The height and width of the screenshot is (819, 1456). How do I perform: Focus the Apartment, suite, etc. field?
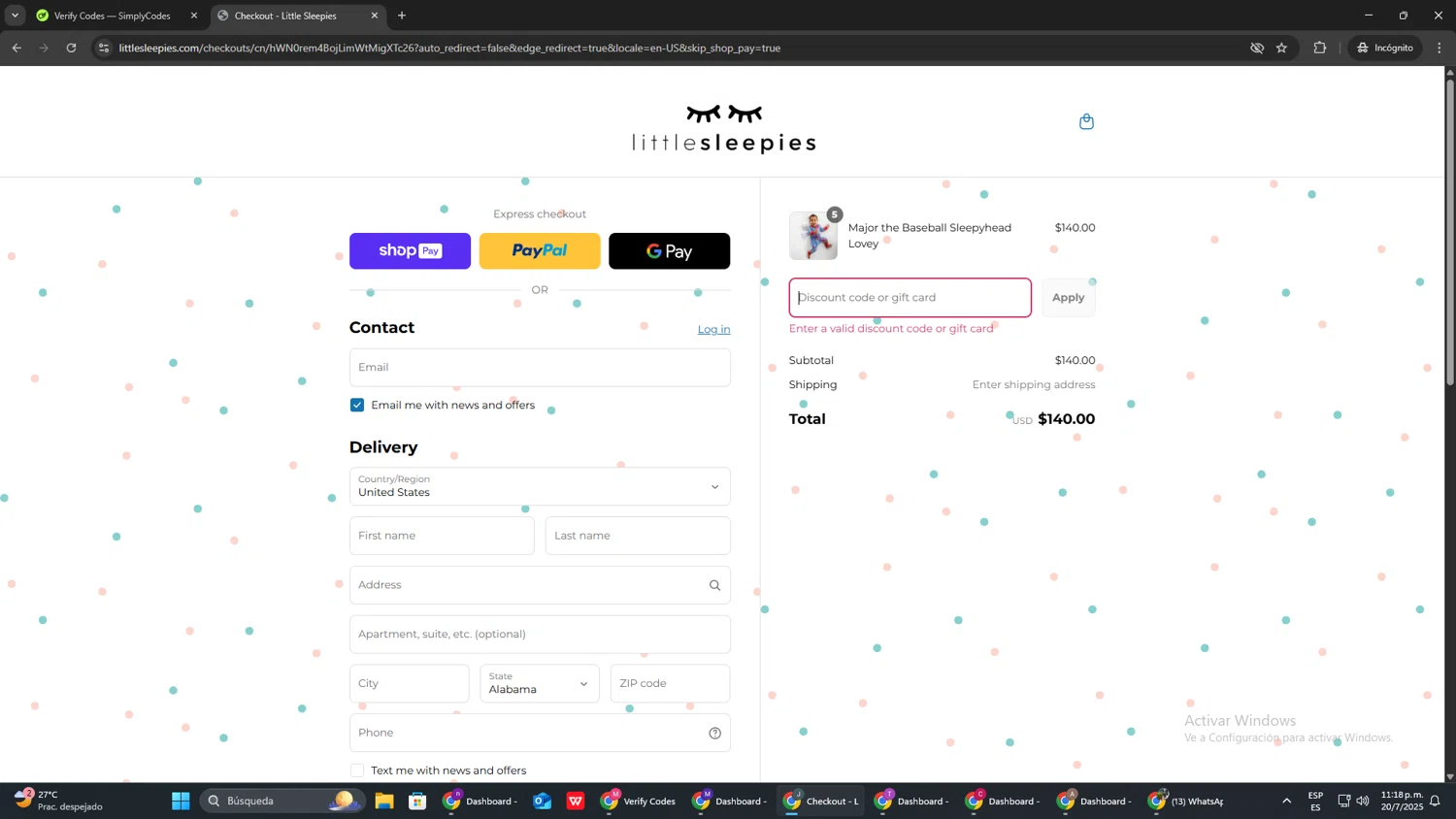coord(540,635)
